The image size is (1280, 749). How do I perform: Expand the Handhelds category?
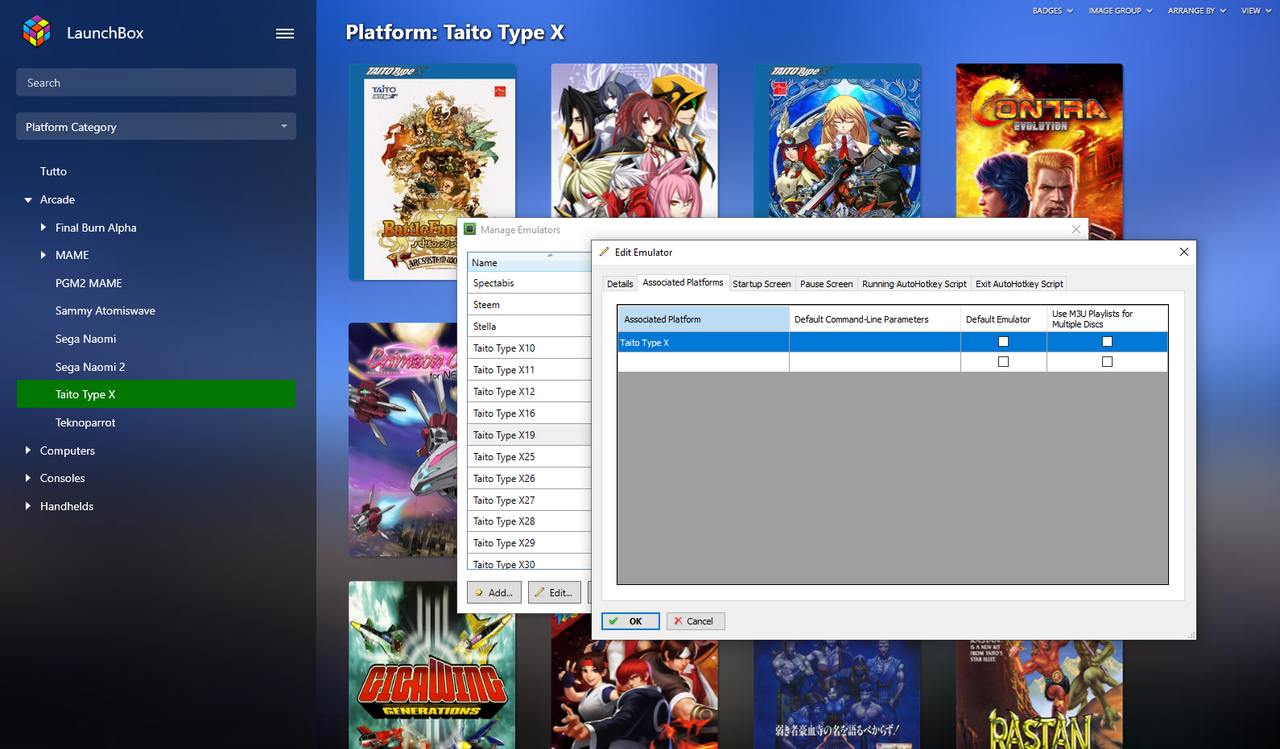(x=28, y=506)
